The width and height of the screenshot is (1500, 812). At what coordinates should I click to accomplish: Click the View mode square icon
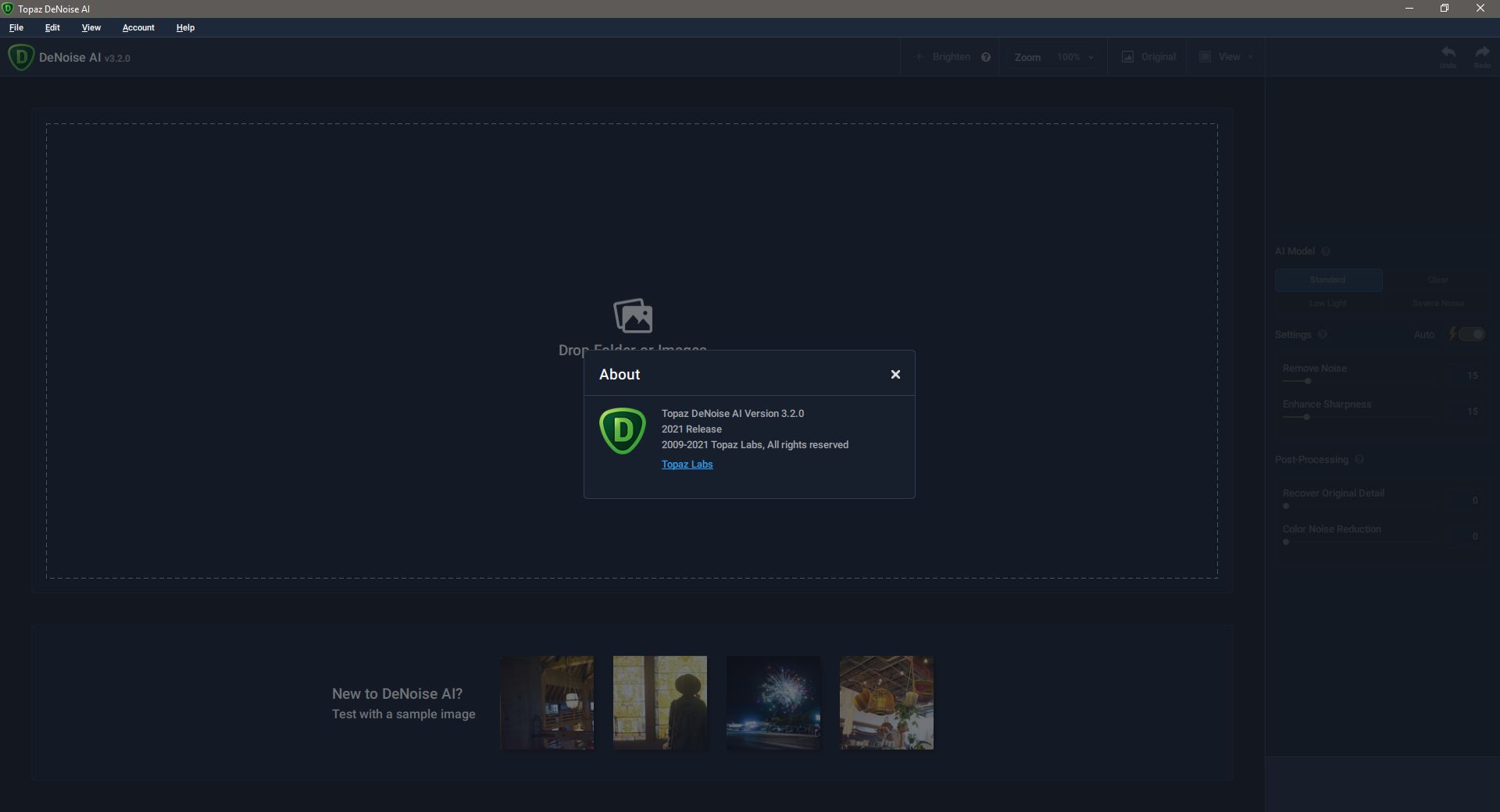click(1205, 57)
